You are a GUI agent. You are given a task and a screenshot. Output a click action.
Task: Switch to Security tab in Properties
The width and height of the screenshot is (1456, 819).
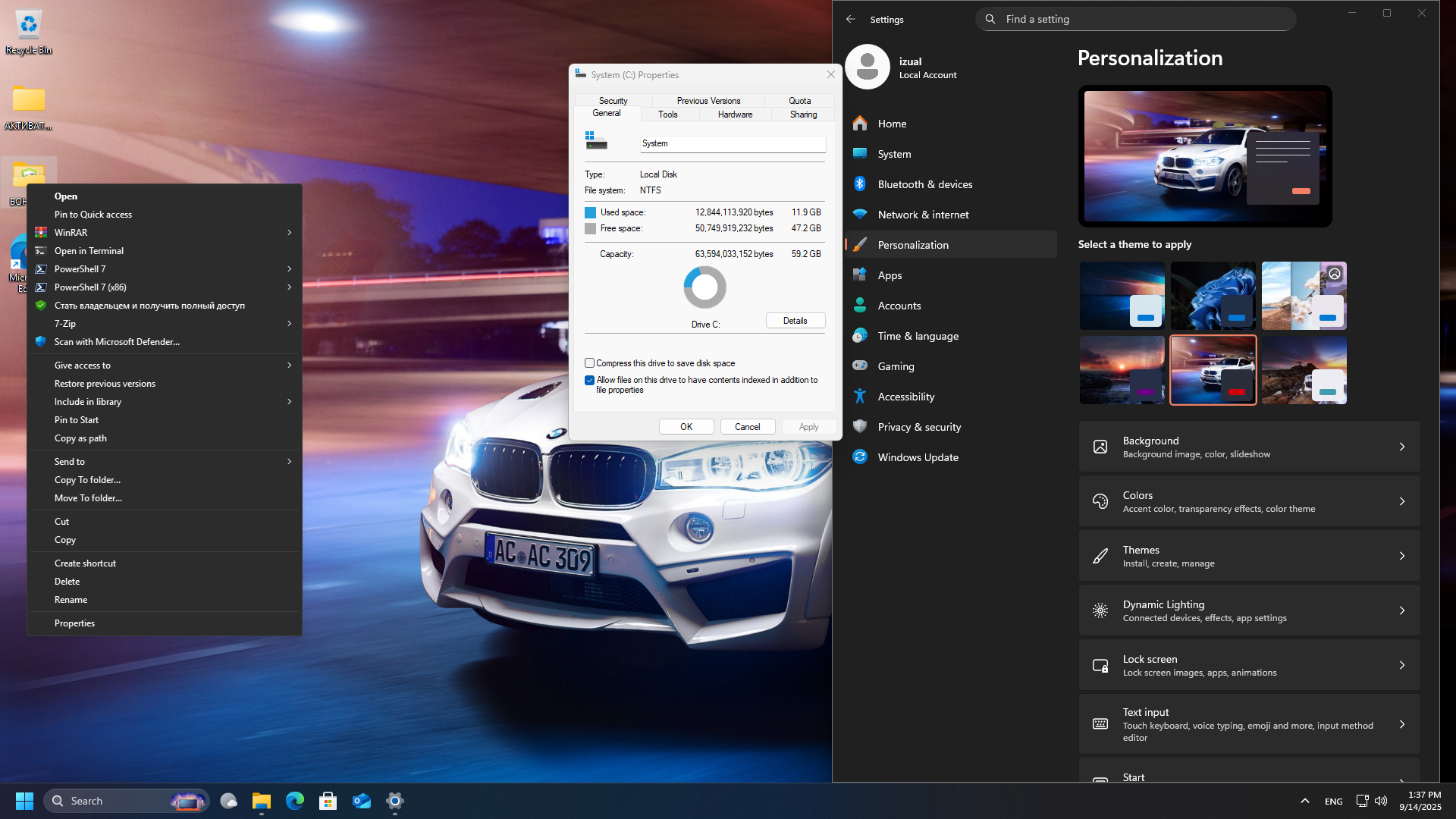tap(613, 101)
